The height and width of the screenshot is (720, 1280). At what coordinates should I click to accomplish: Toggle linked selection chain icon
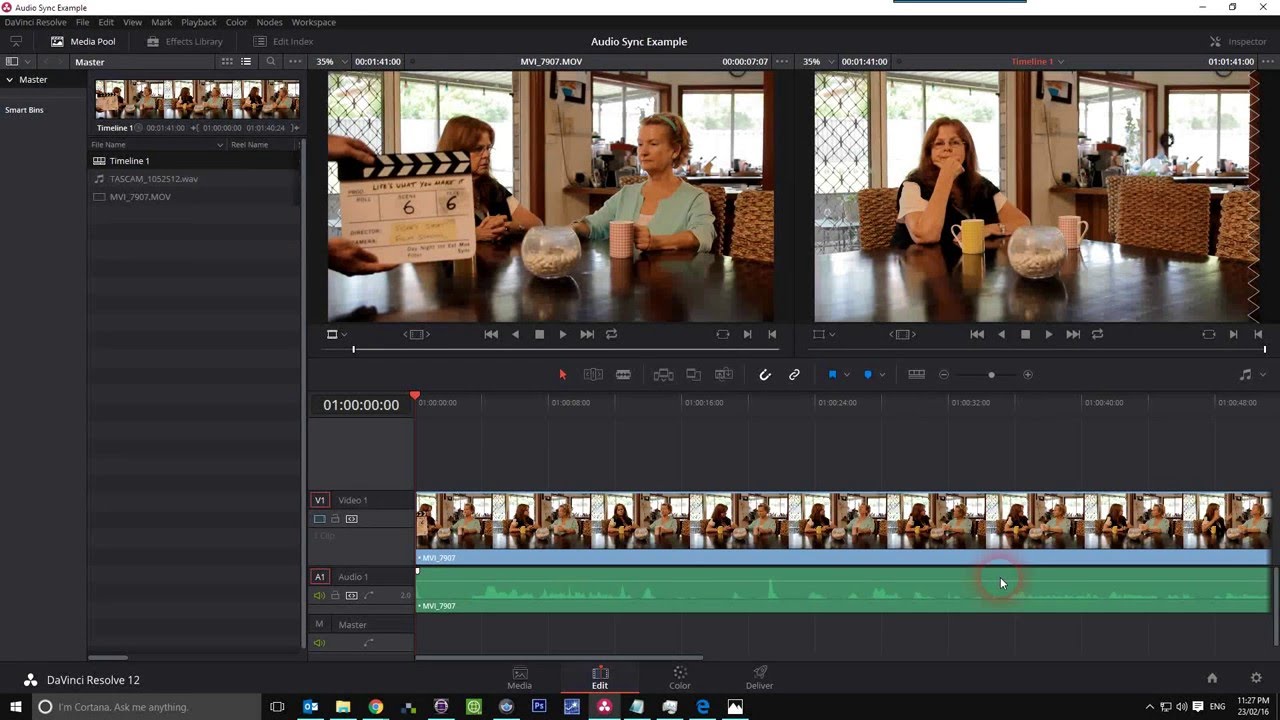click(794, 375)
